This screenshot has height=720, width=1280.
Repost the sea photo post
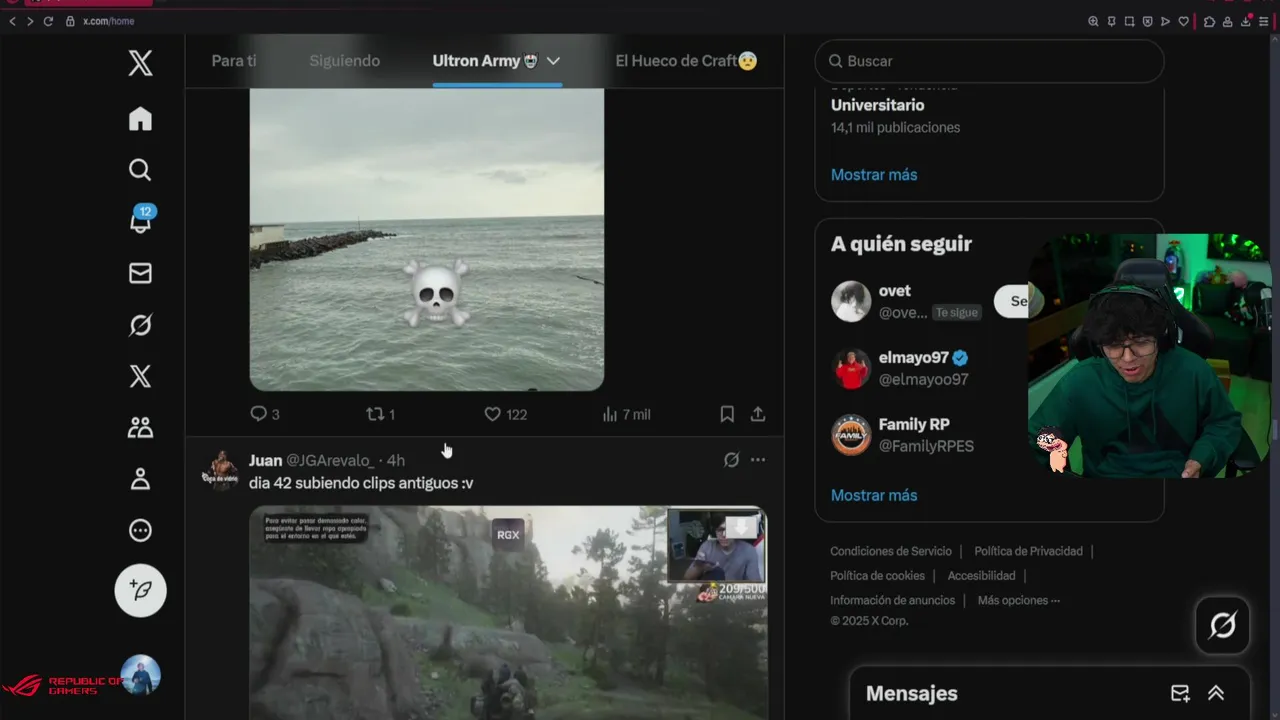[380, 414]
